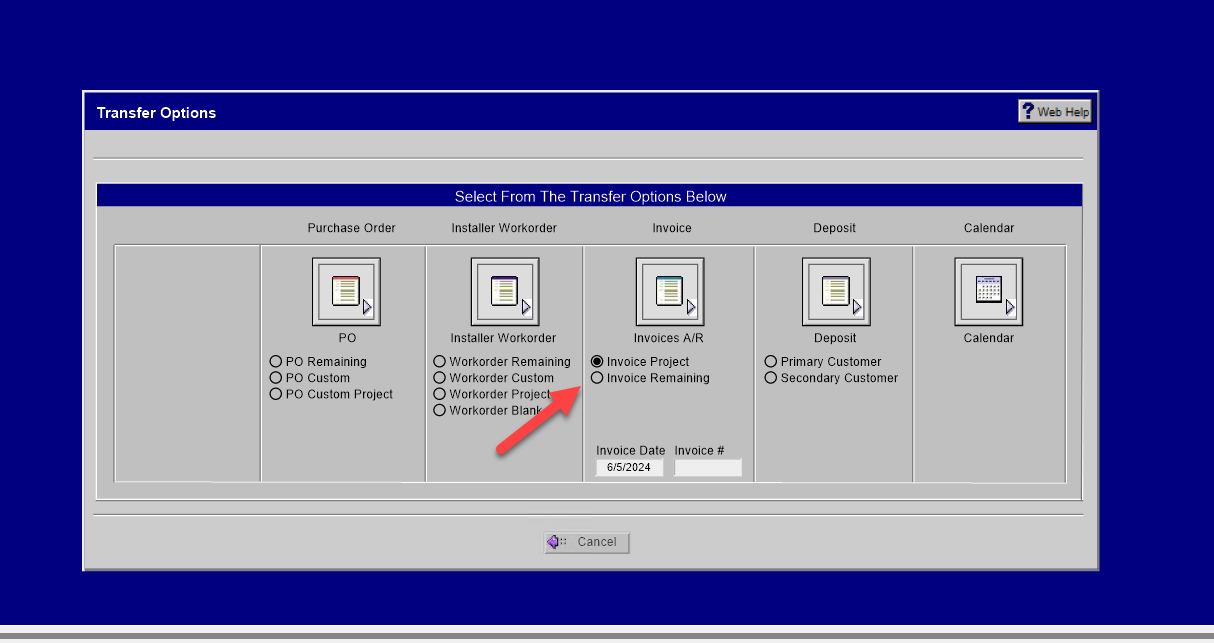Click the Invoice Date field

coord(630,468)
